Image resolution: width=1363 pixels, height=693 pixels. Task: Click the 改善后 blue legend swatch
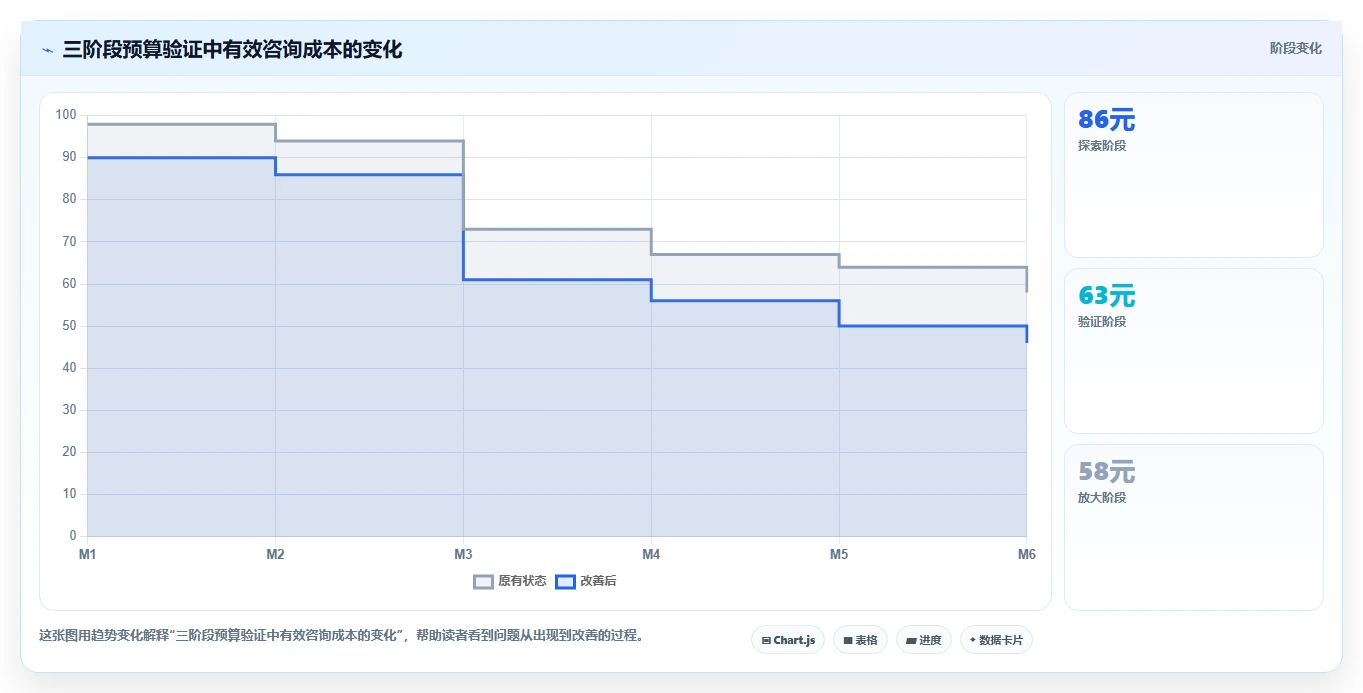pos(565,582)
